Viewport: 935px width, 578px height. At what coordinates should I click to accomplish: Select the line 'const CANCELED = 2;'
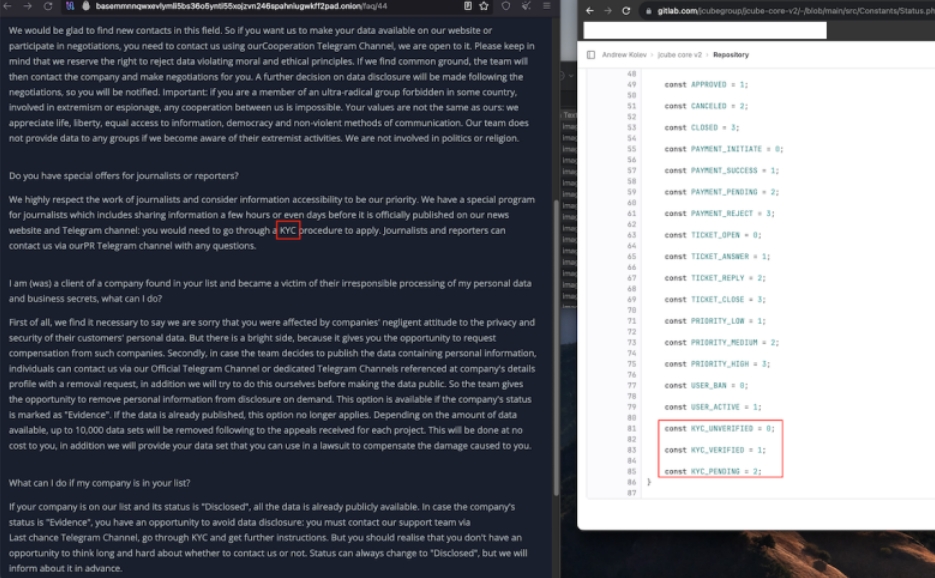point(706,106)
